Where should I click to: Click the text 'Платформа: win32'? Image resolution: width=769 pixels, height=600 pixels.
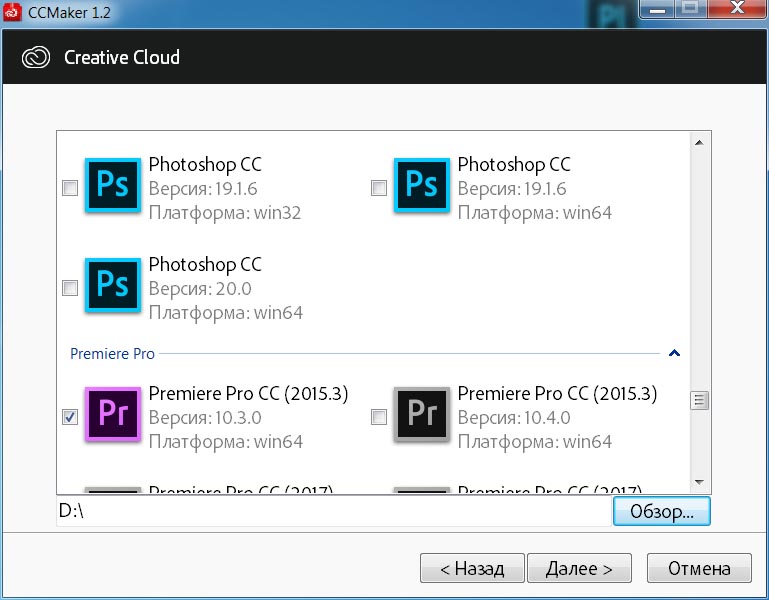coord(225,213)
